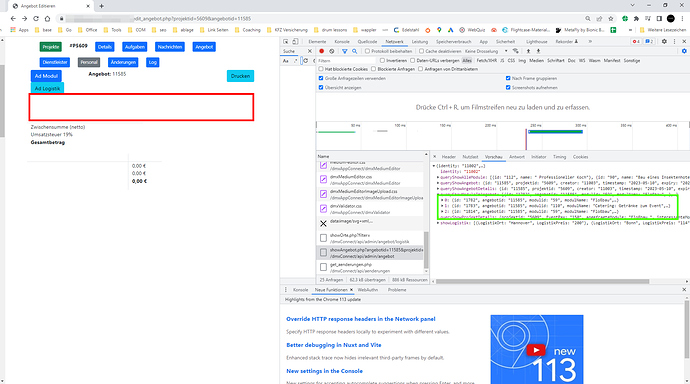This screenshot has width=690, height=384.
Task: Select showAngebot.php request in network list
Action: (x=371, y=253)
